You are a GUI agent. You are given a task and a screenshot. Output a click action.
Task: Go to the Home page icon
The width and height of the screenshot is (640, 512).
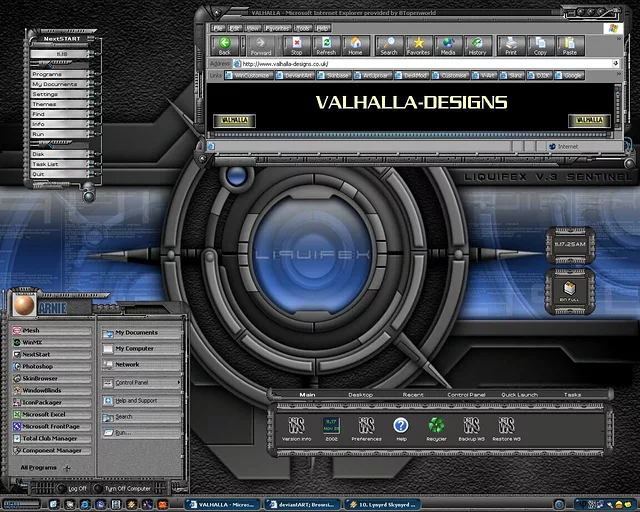pyautogui.click(x=355, y=45)
